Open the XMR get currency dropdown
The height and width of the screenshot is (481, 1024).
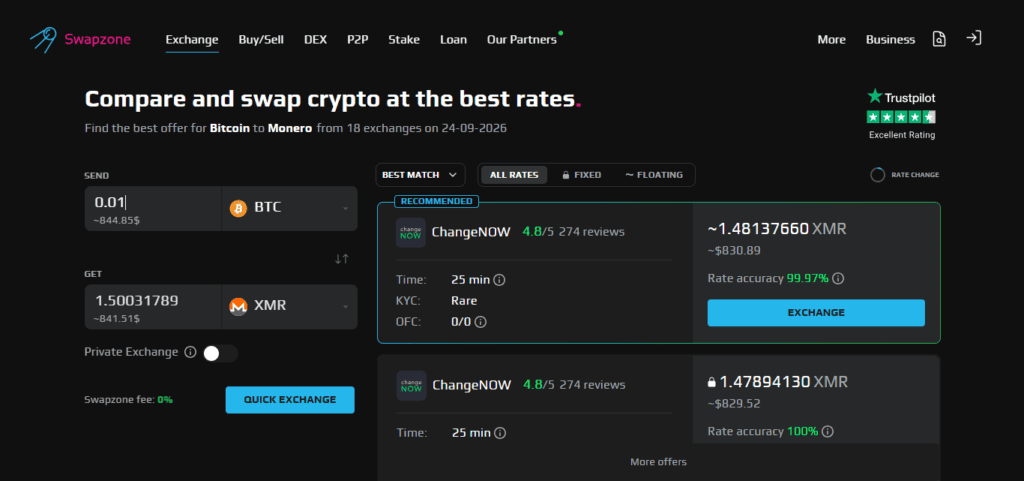289,306
